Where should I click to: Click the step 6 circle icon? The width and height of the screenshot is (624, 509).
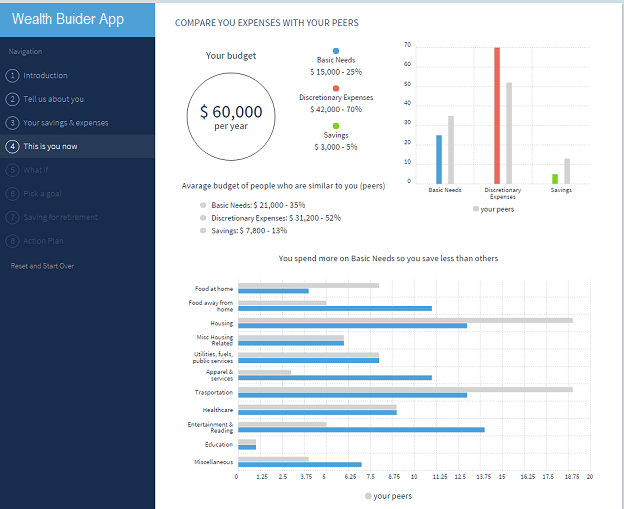pos(12,194)
